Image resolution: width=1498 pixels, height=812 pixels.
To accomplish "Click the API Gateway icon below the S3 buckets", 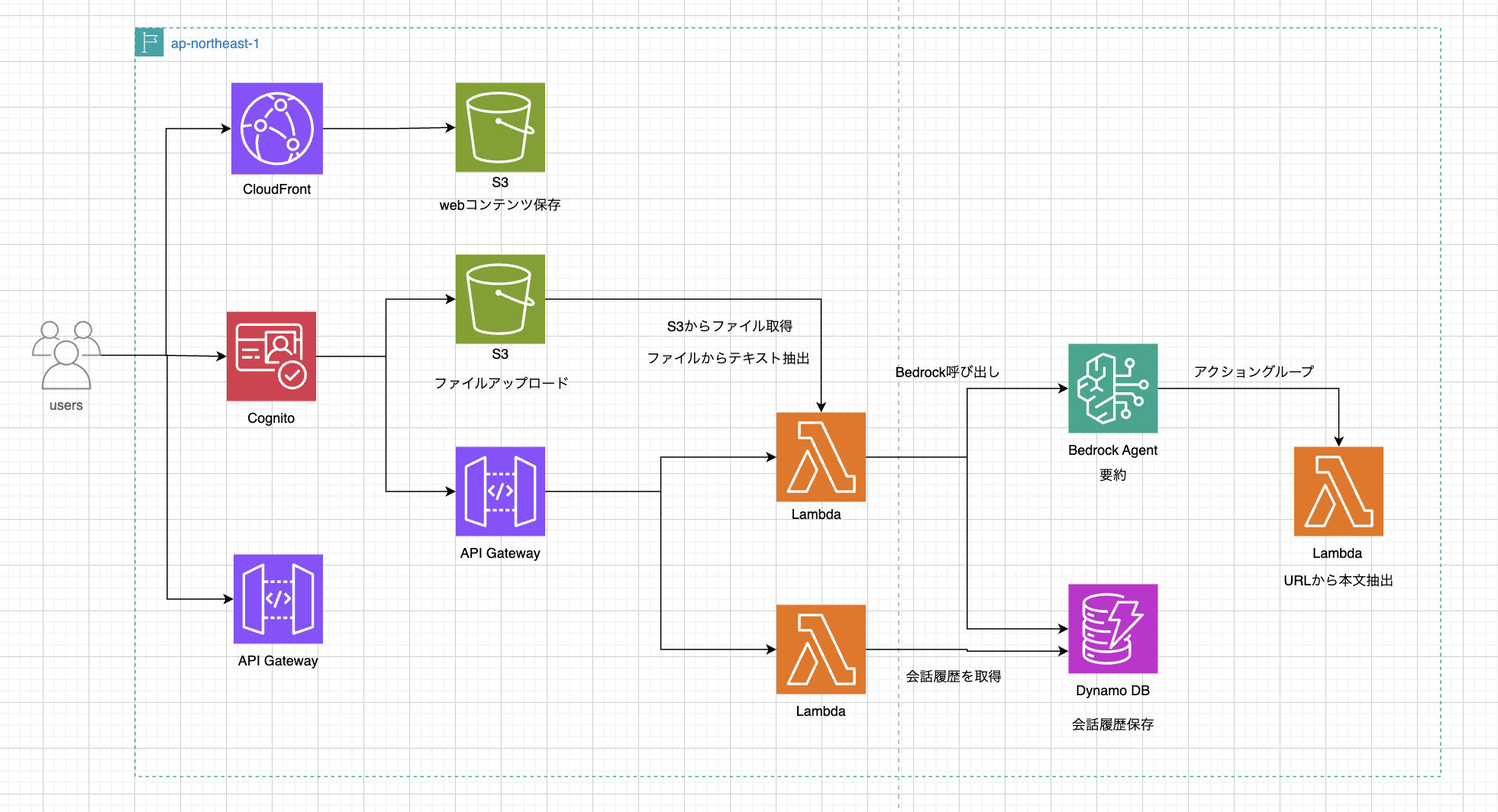I will click(x=500, y=491).
